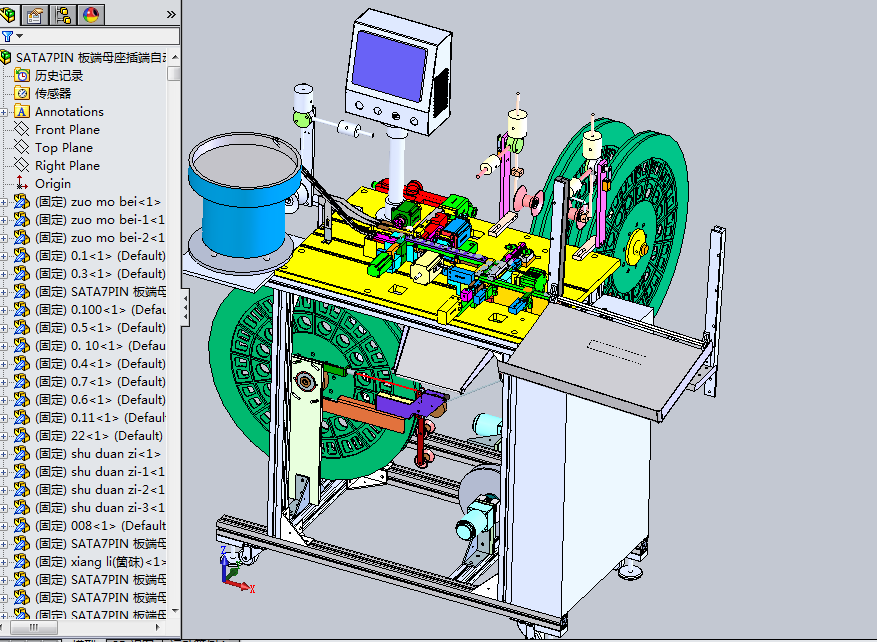
Task: Click the 0.7<1> component icon
Action: coord(22,381)
